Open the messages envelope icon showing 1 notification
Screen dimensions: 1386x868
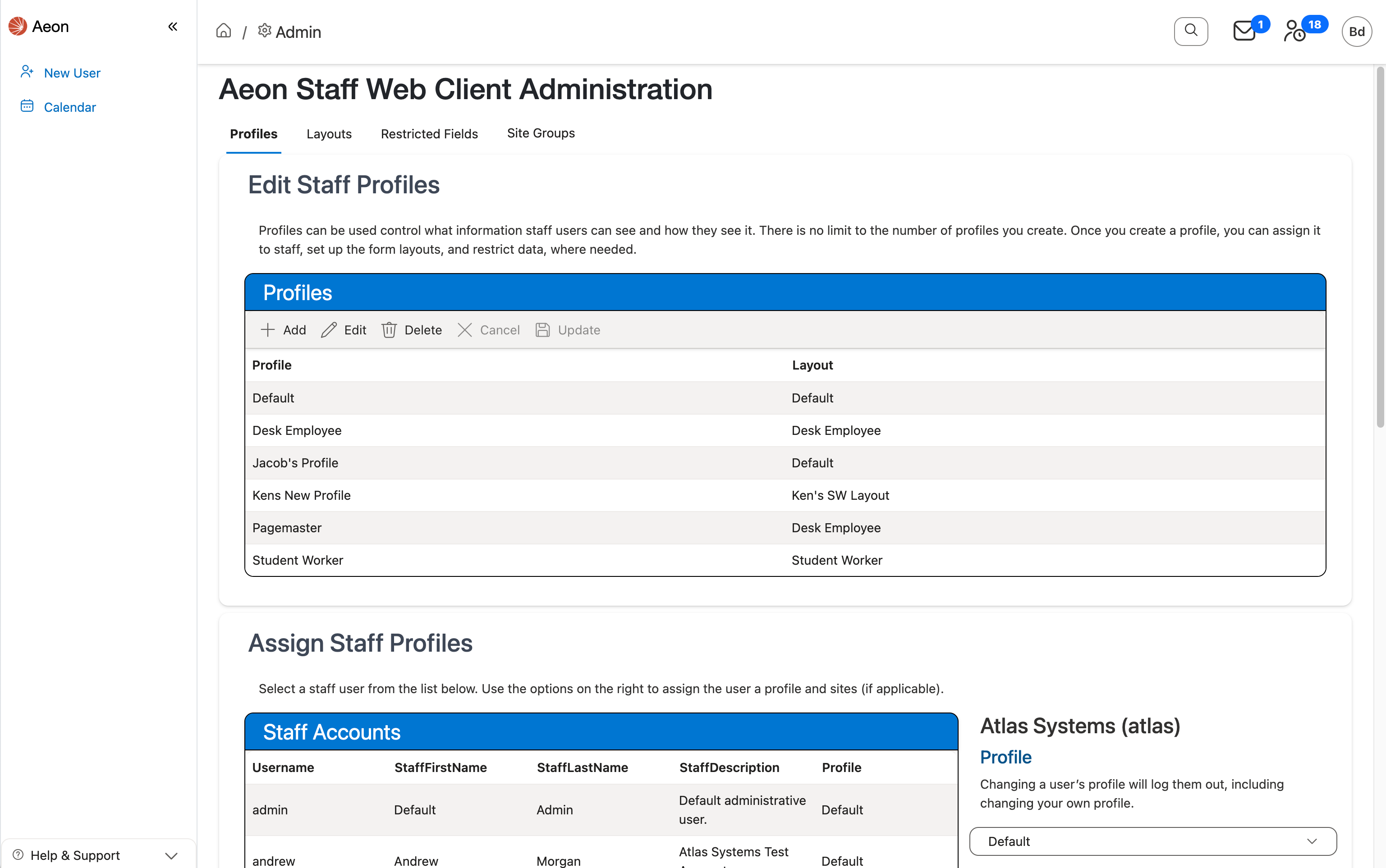point(1244,31)
